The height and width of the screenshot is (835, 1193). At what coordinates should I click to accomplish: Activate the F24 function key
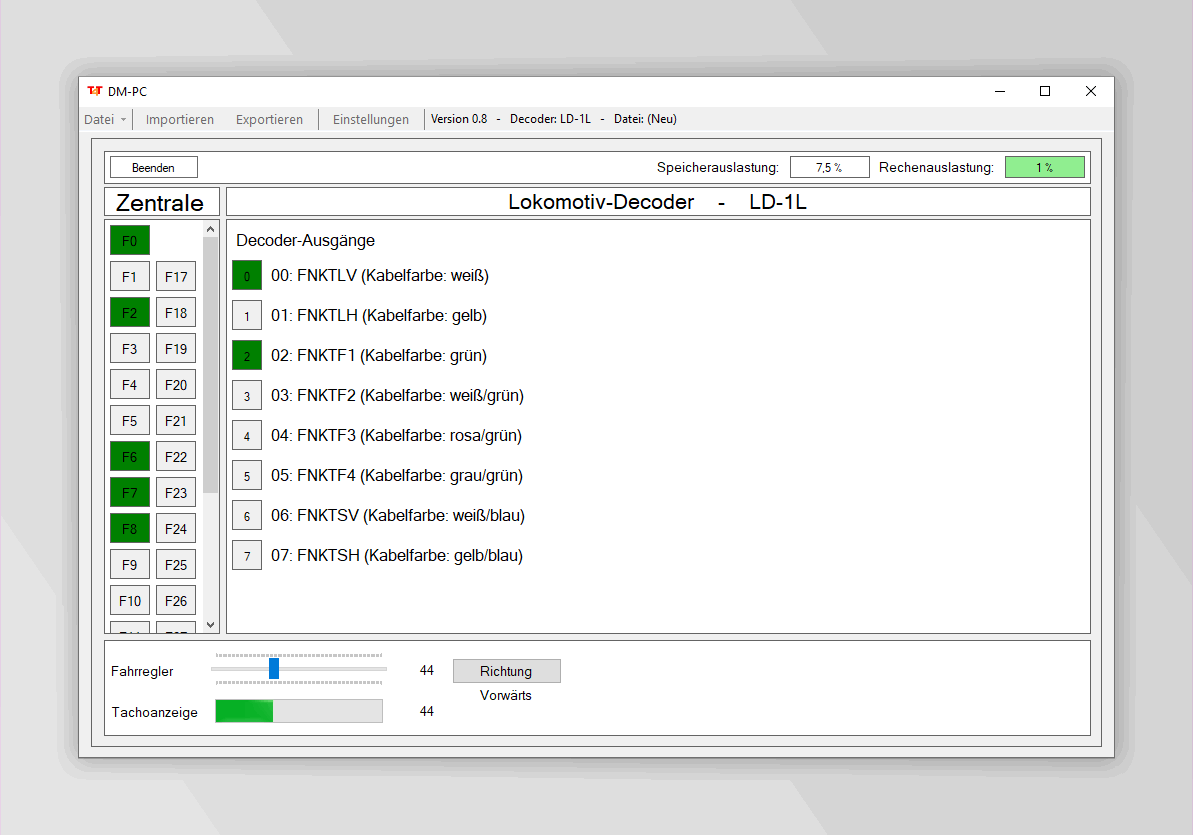click(176, 528)
